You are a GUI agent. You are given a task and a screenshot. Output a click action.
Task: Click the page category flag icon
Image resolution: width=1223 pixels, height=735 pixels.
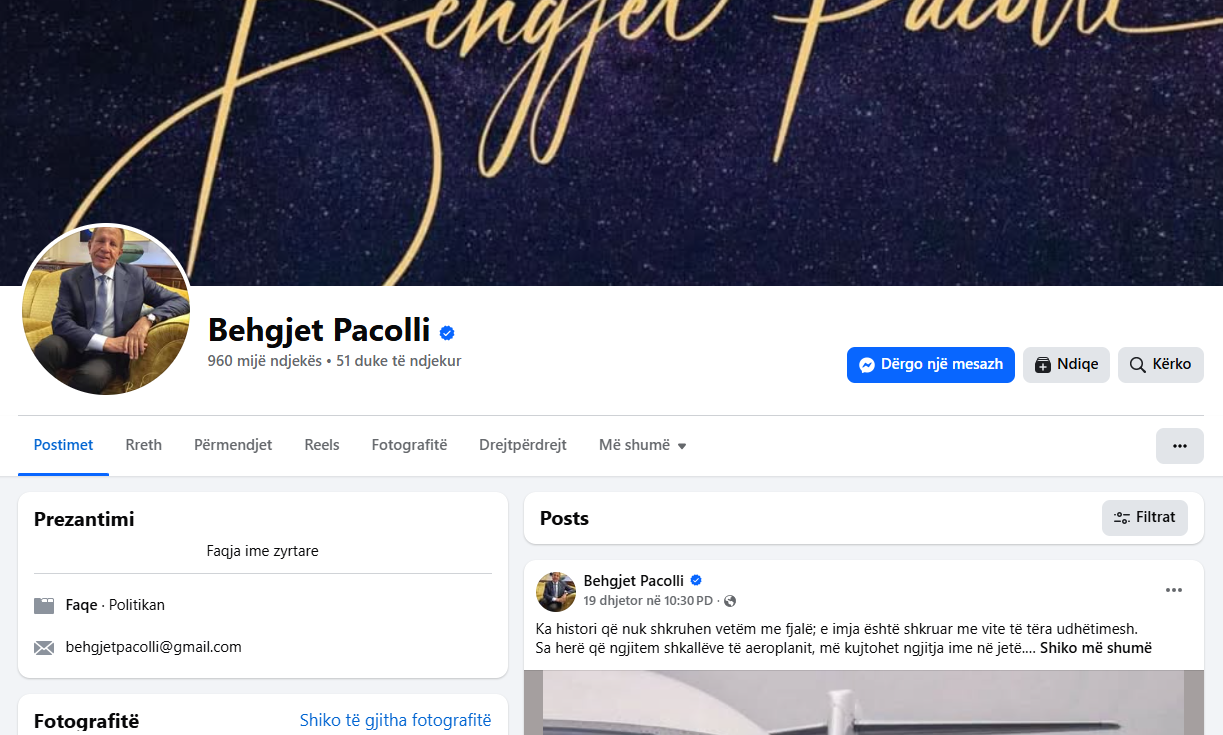[44, 605]
